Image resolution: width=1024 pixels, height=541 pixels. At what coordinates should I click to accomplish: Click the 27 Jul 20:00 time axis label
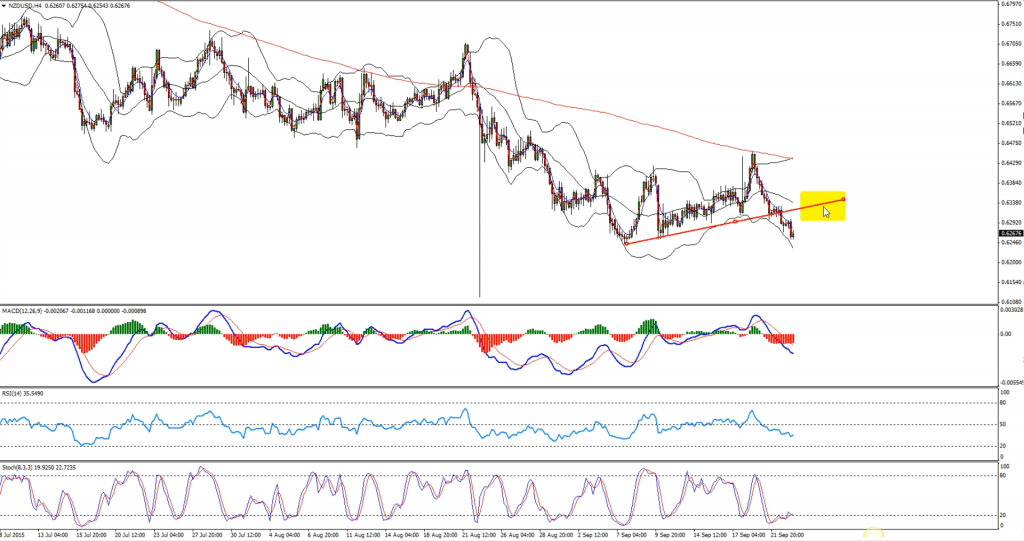coord(208,535)
